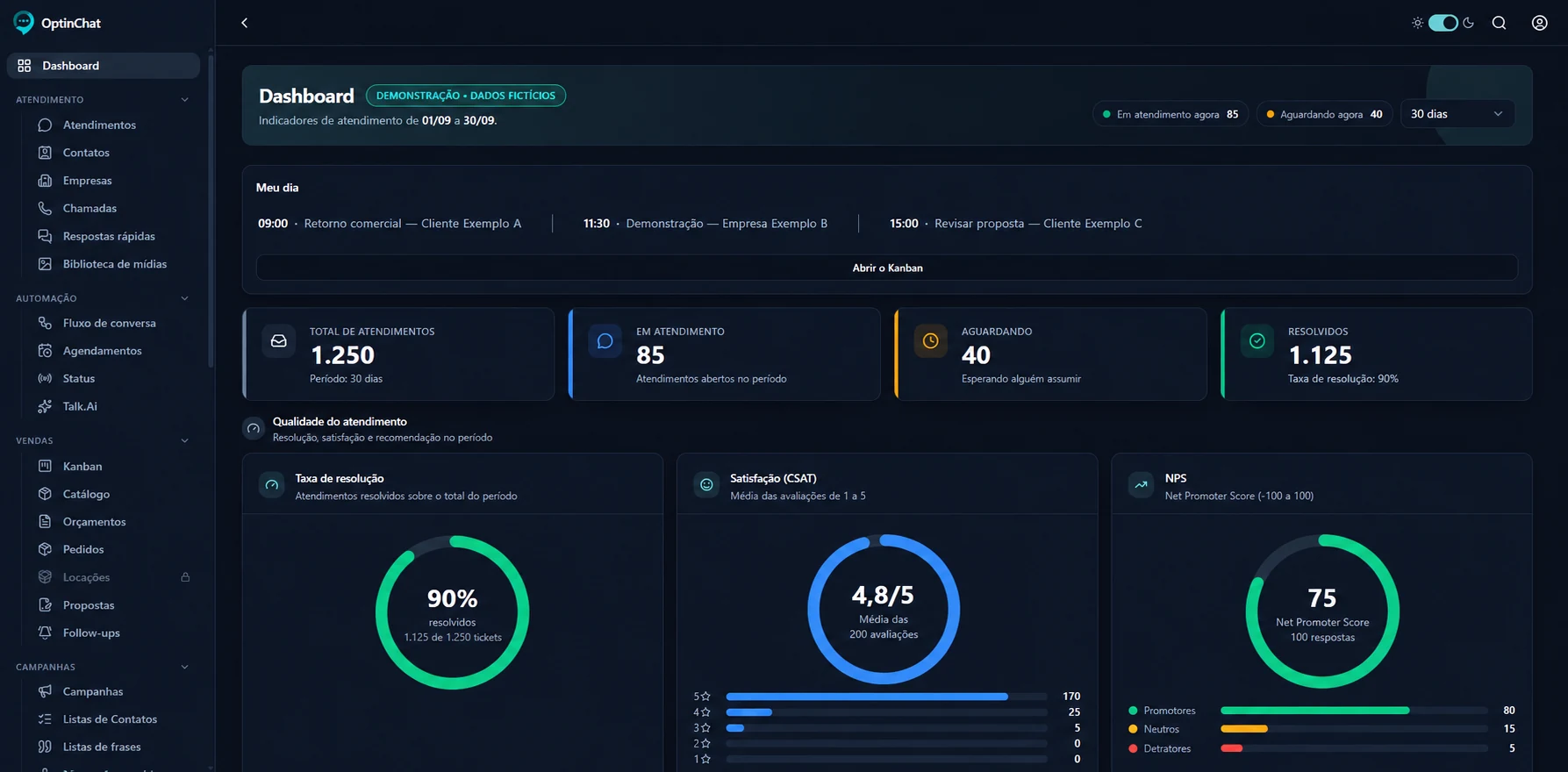Click the 15:00 Revisar proposta agenda item
This screenshot has width=1568, height=772.
[x=1016, y=224]
